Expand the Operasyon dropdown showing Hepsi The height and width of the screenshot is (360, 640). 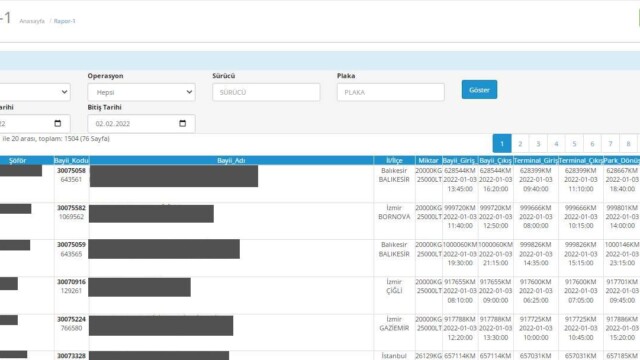point(141,92)
